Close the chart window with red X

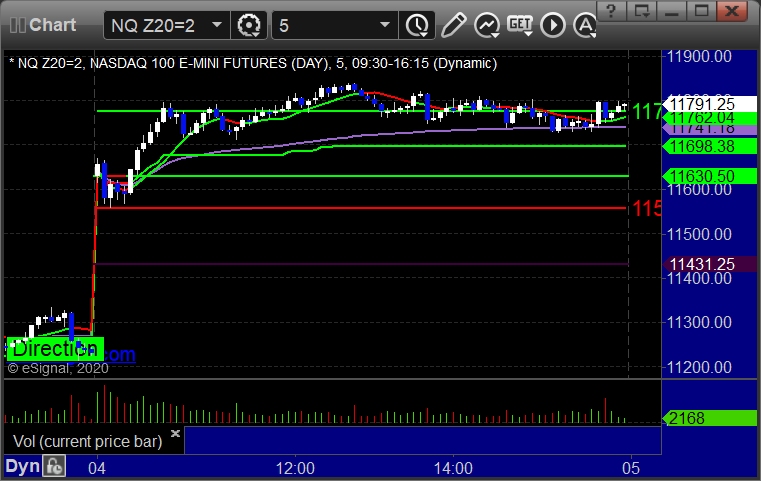coord(731,11)
